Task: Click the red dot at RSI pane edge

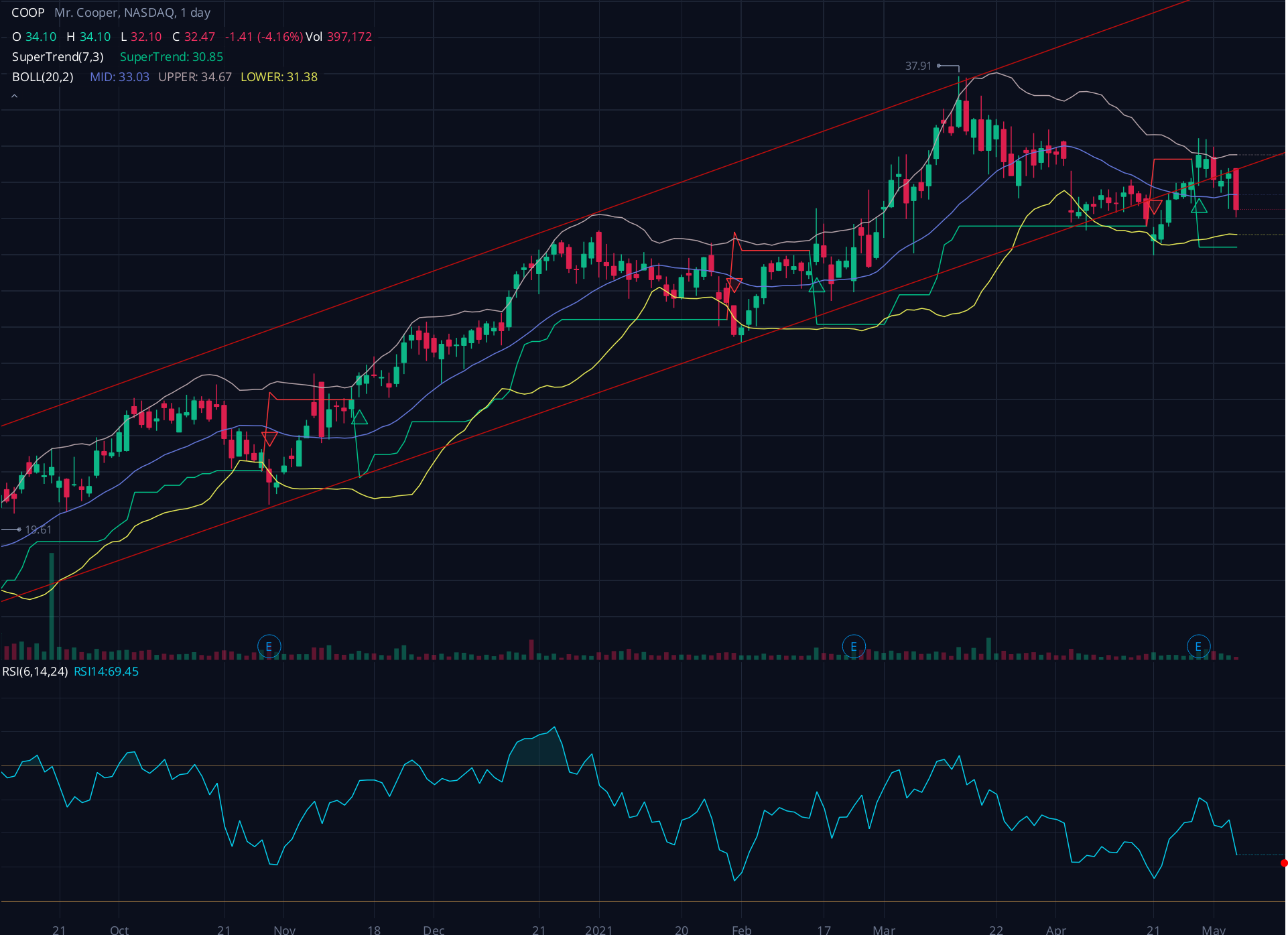Action: [1283, 863]
